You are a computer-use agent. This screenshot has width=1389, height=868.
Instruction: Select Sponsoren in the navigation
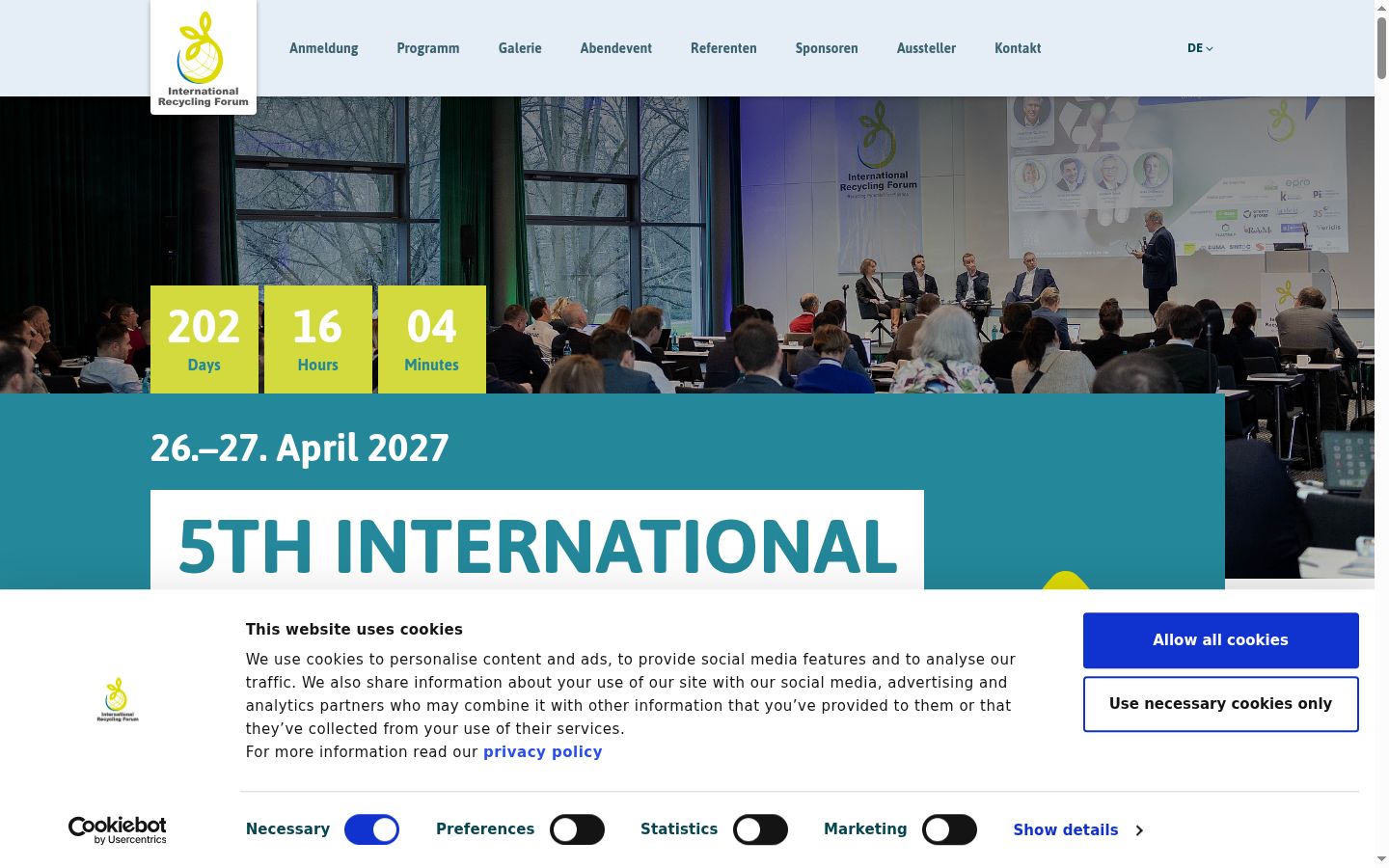click(x=827, y=48)
